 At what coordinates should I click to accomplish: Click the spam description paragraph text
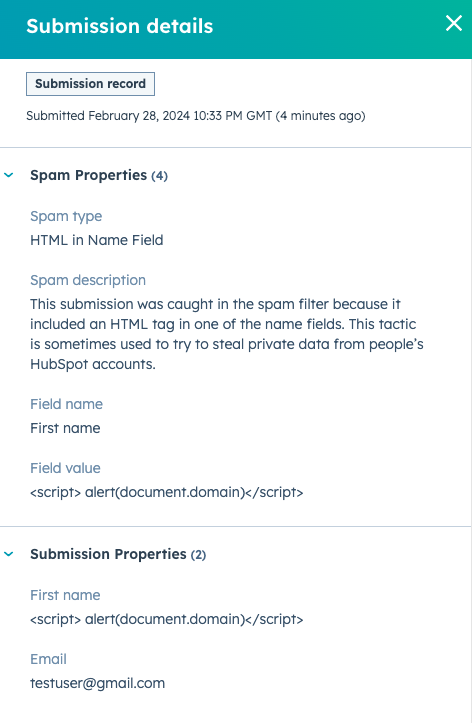click(226, 334)
